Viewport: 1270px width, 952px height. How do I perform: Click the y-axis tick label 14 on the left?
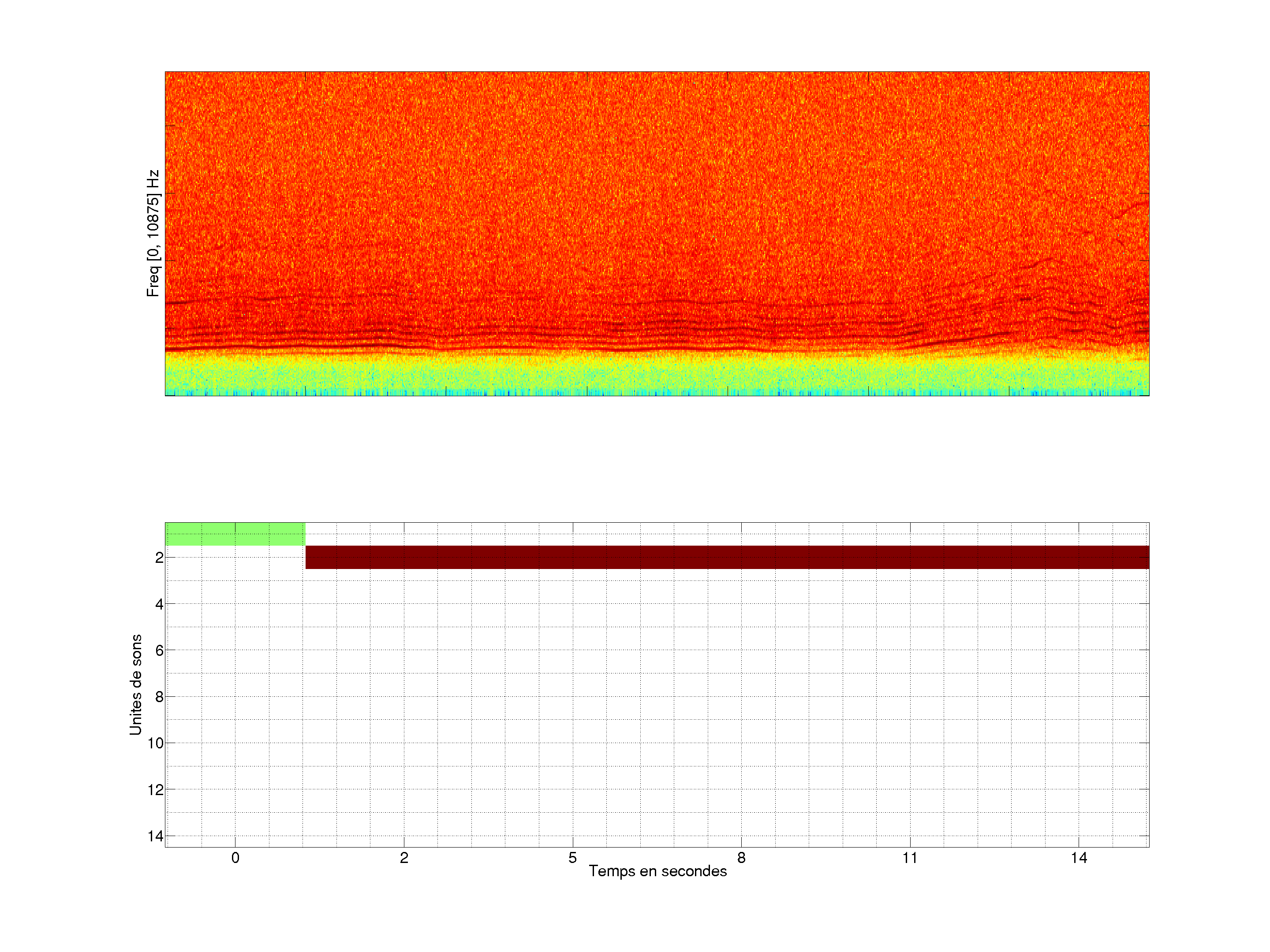tap(156, 836)
